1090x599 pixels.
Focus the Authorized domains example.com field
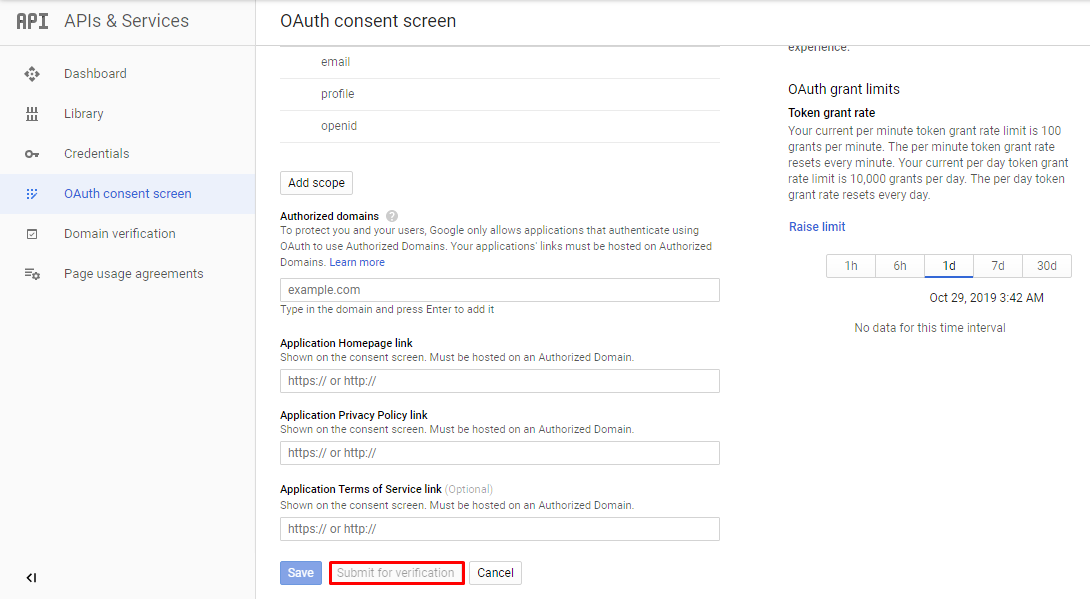(x=500, y=290)
